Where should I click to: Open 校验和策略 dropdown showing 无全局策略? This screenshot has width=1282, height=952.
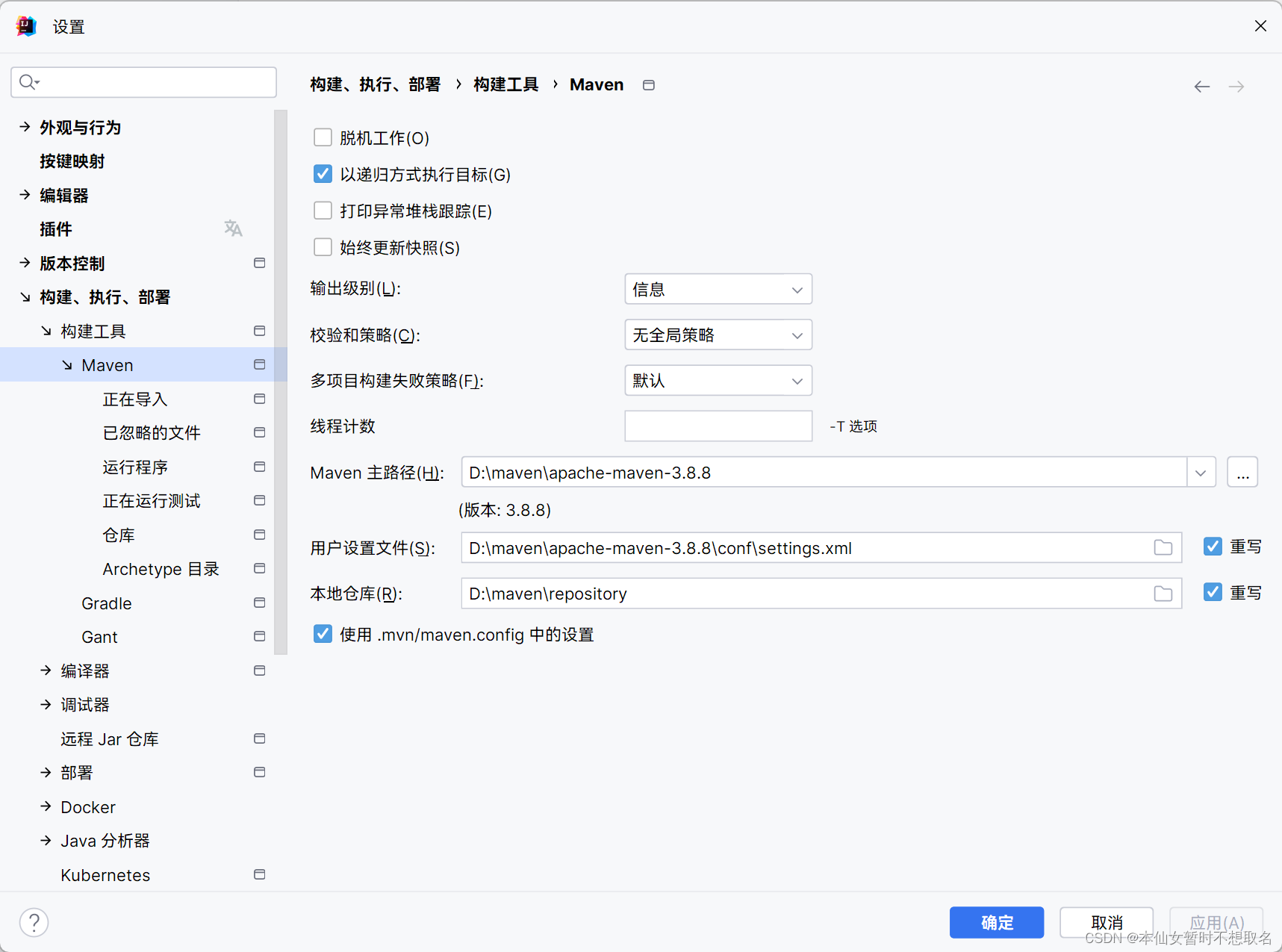point(718,335)
